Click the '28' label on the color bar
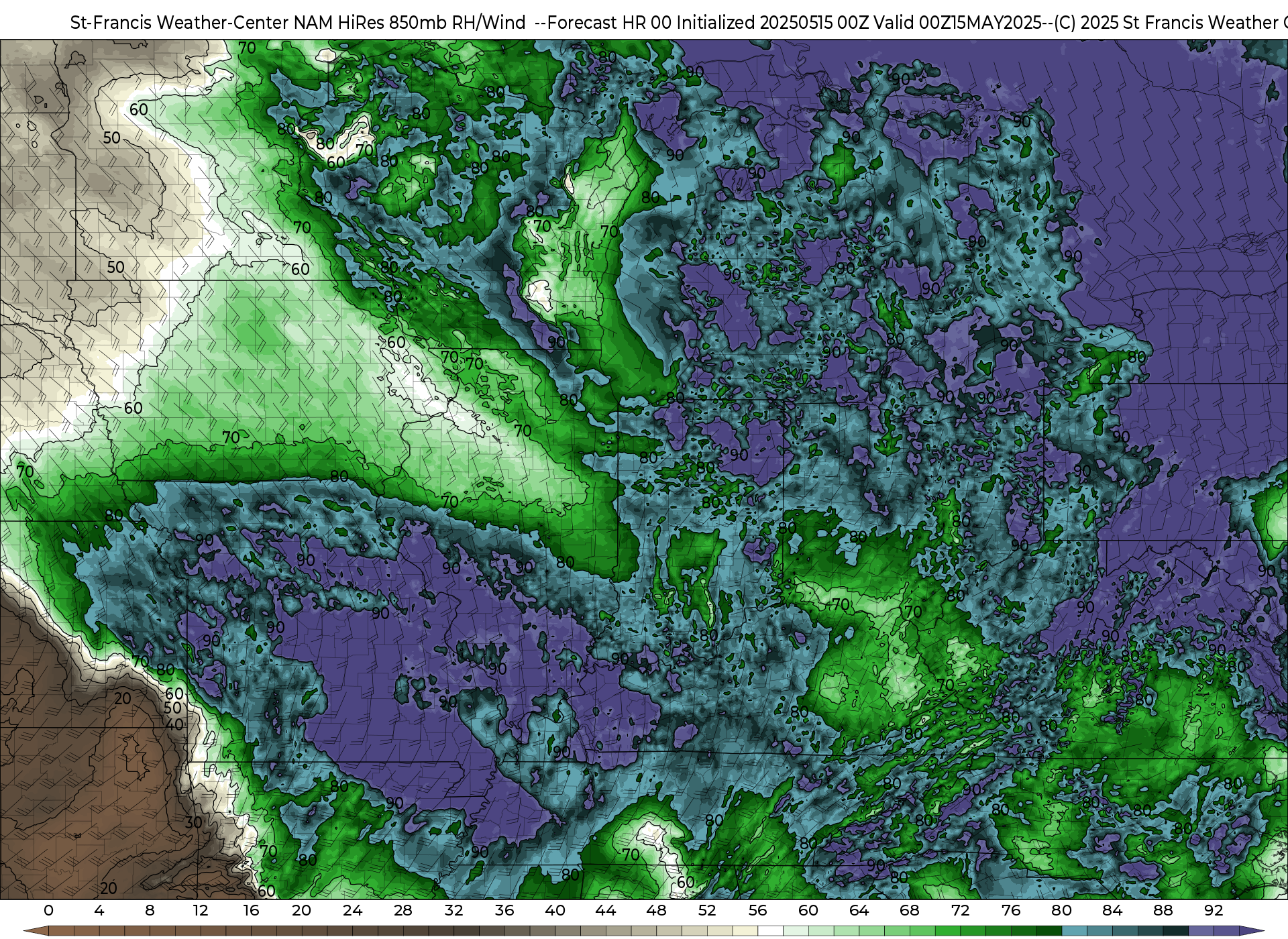 [x=403, y=910]
